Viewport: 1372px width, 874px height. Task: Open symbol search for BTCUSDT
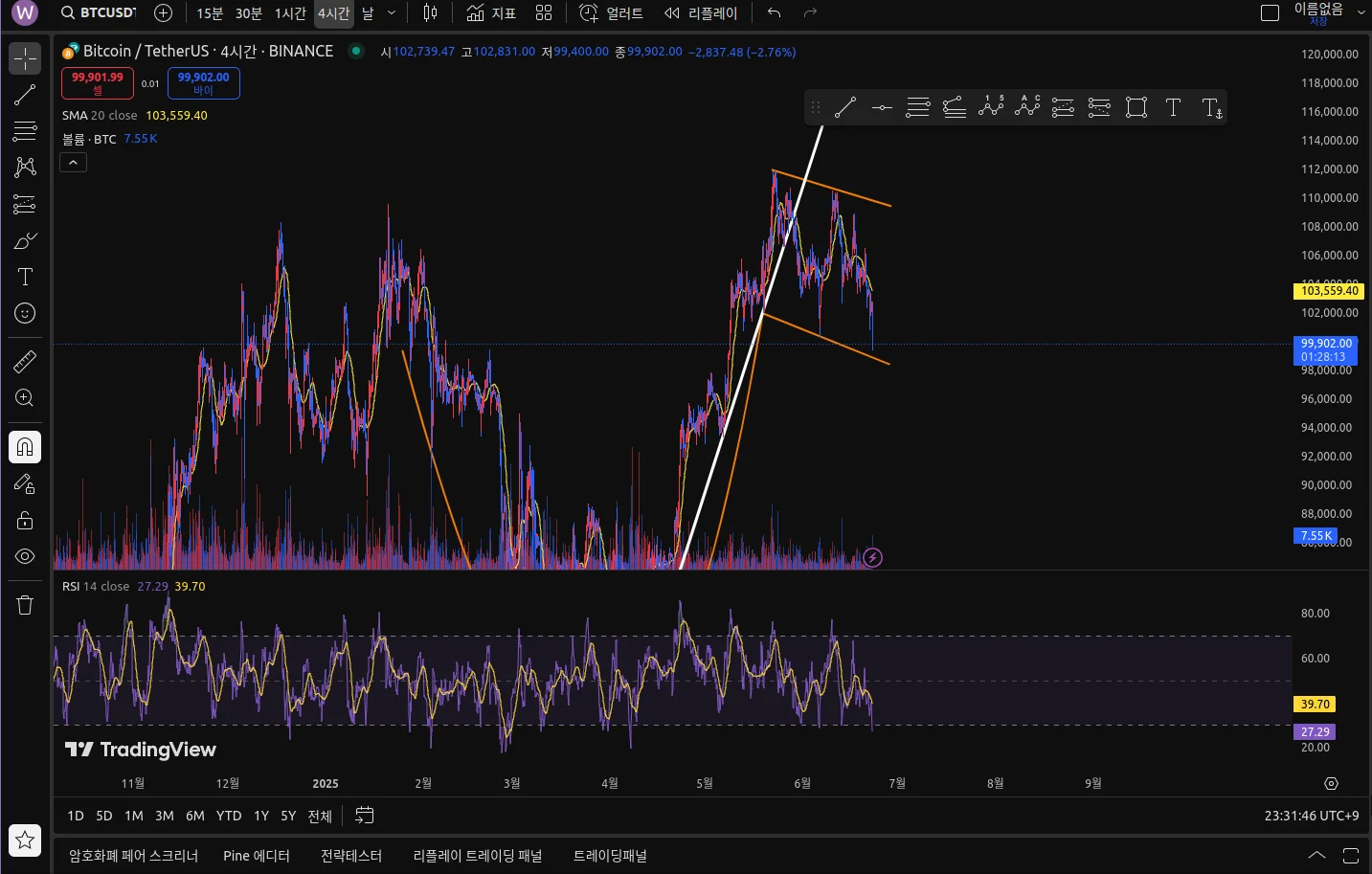[x=98, y=13]
